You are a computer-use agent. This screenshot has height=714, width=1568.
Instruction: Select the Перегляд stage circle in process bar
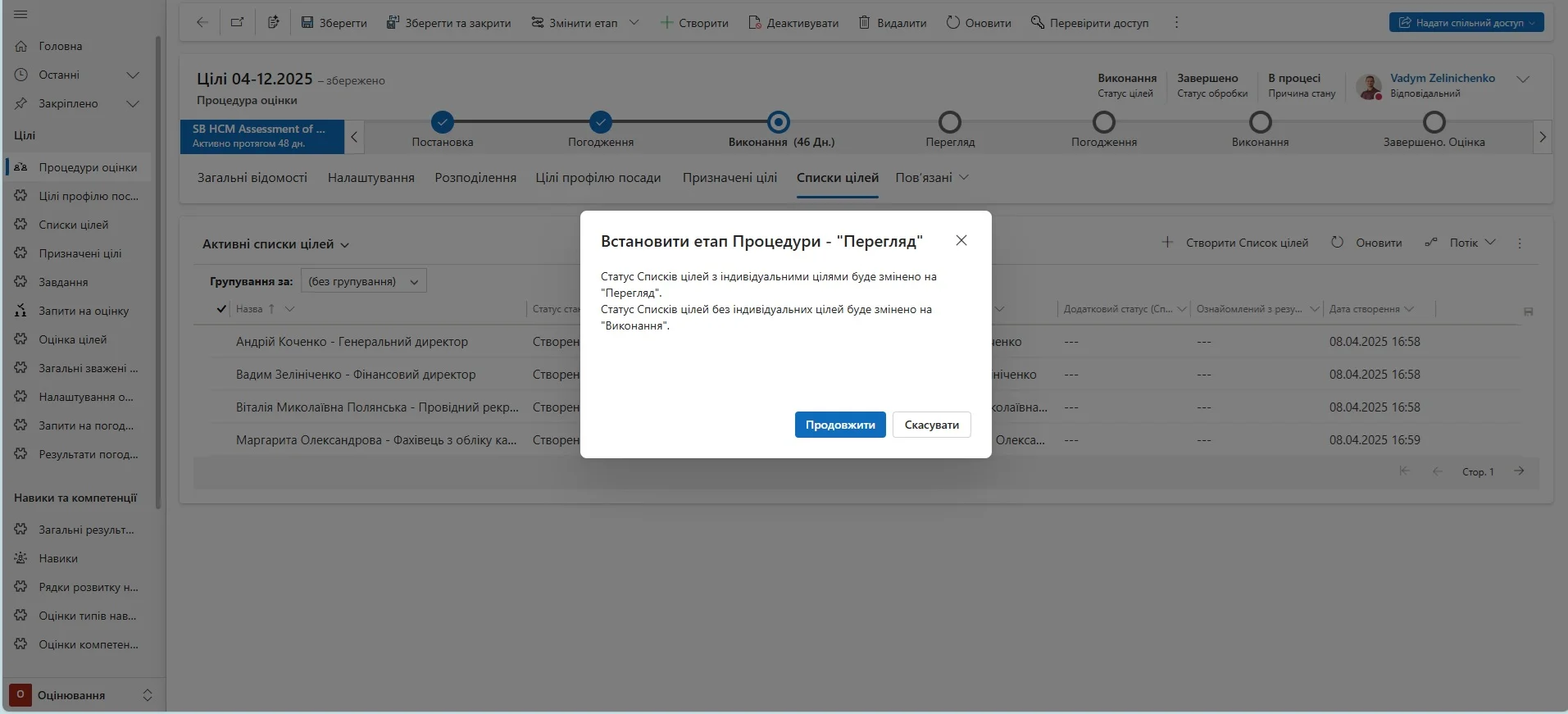point(950,123)
